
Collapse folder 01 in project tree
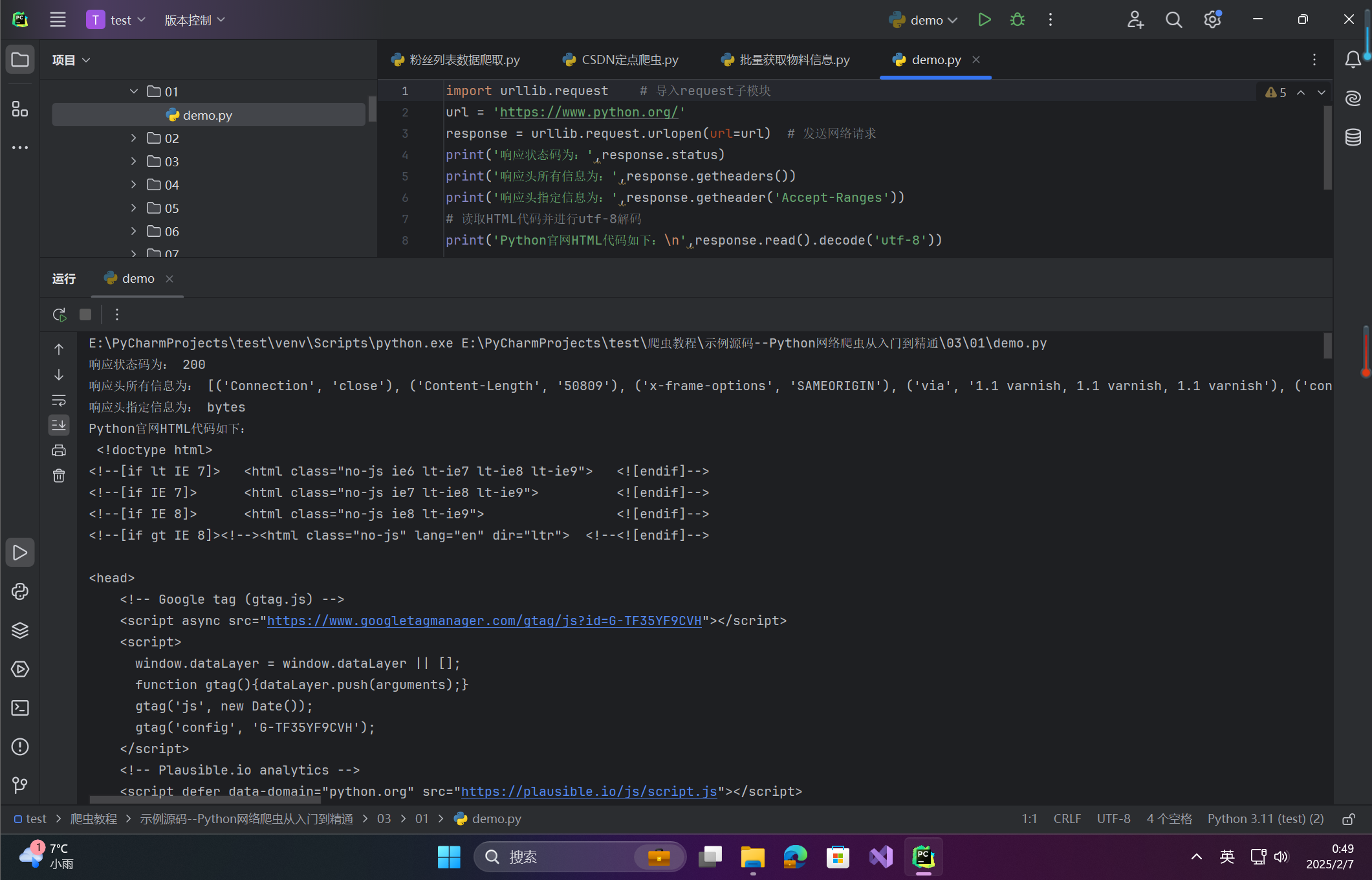134,92
